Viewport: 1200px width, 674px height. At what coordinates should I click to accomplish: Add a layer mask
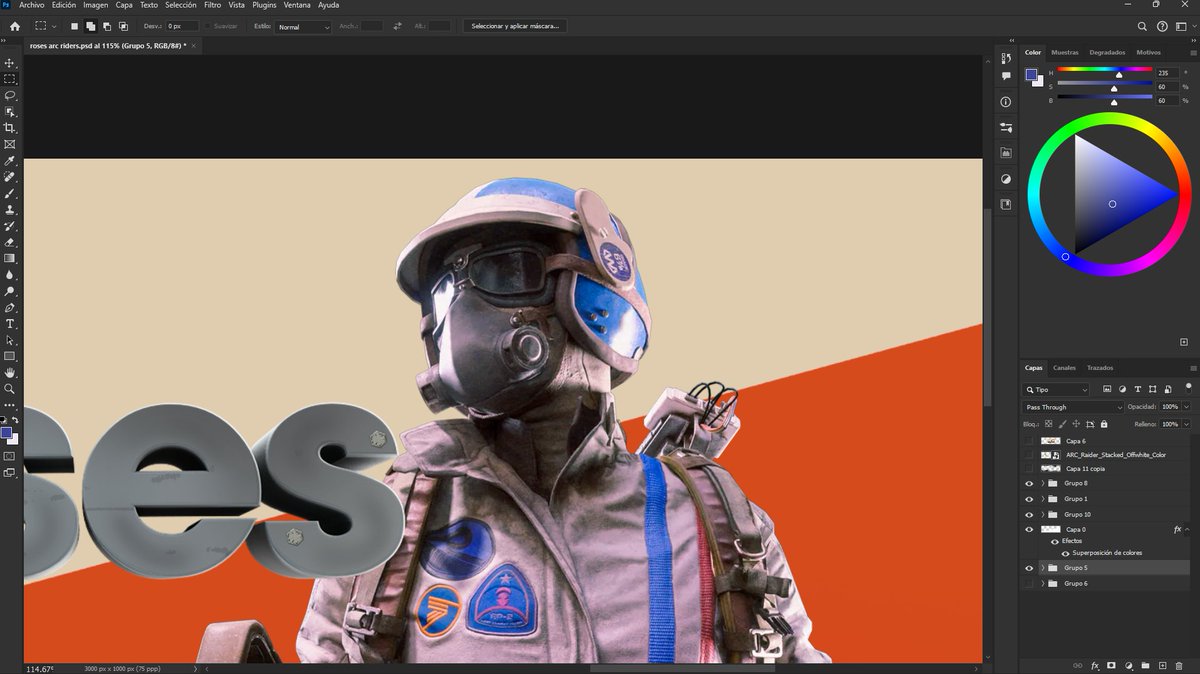pyautogui.click(x=1111, y=665)
